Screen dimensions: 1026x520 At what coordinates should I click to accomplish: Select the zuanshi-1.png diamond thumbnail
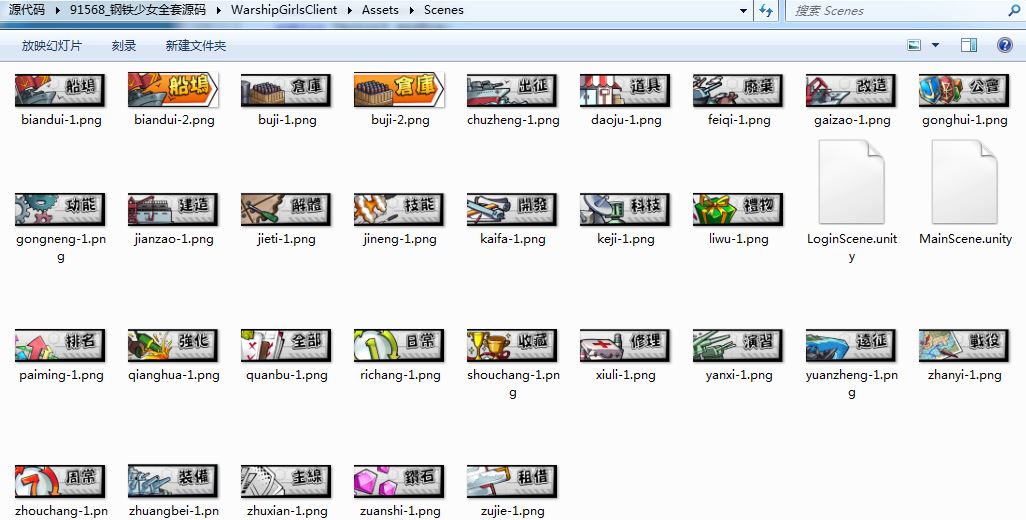(399, 480)
